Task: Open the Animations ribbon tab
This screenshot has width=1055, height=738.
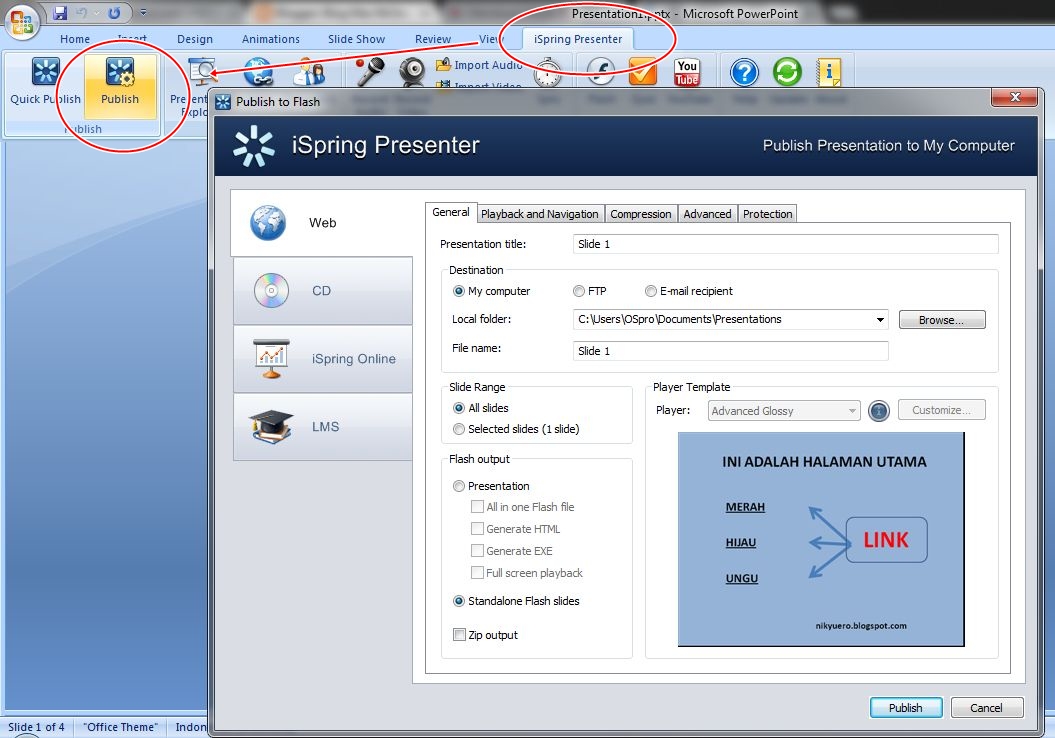Action: tap(270, 39)
